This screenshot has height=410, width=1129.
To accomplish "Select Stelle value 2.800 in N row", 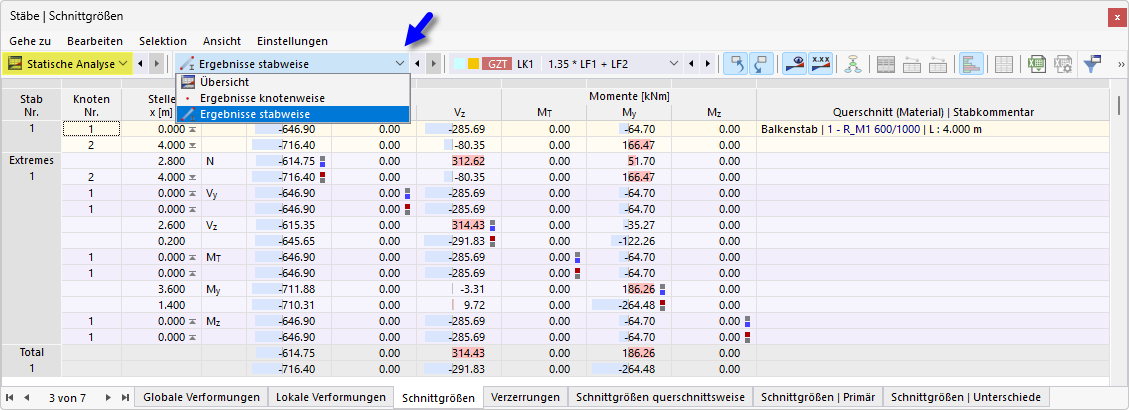I will 162,161.
